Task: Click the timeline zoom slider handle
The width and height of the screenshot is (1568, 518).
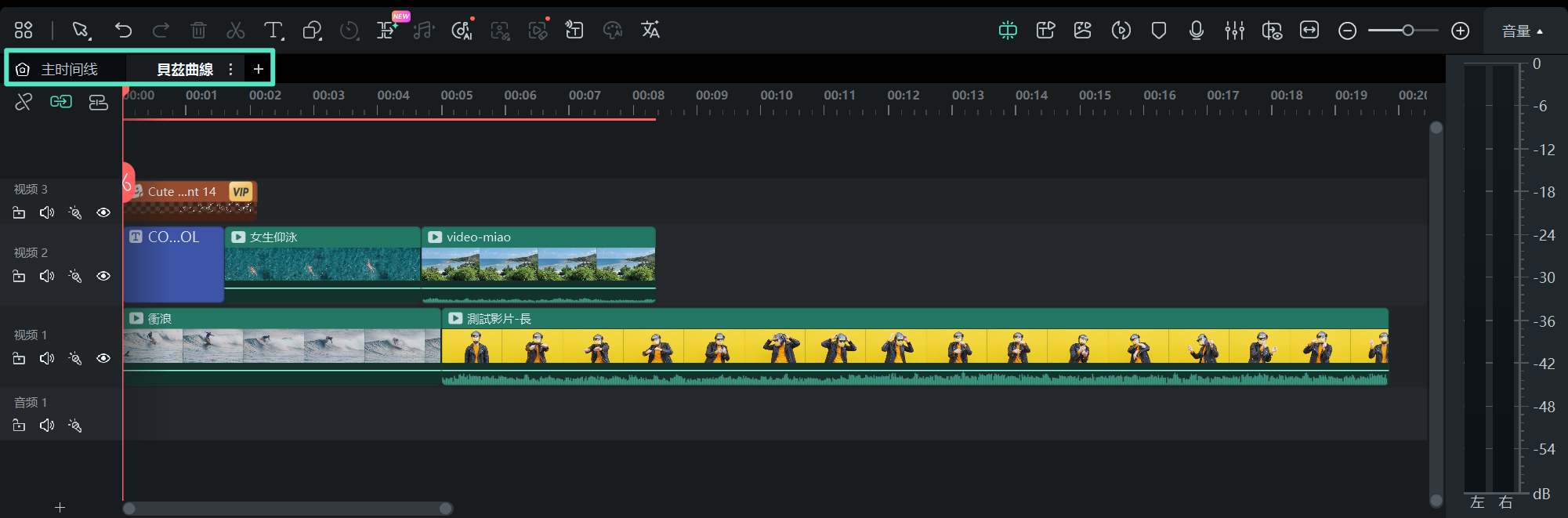Action: (x=1408, y=31)
